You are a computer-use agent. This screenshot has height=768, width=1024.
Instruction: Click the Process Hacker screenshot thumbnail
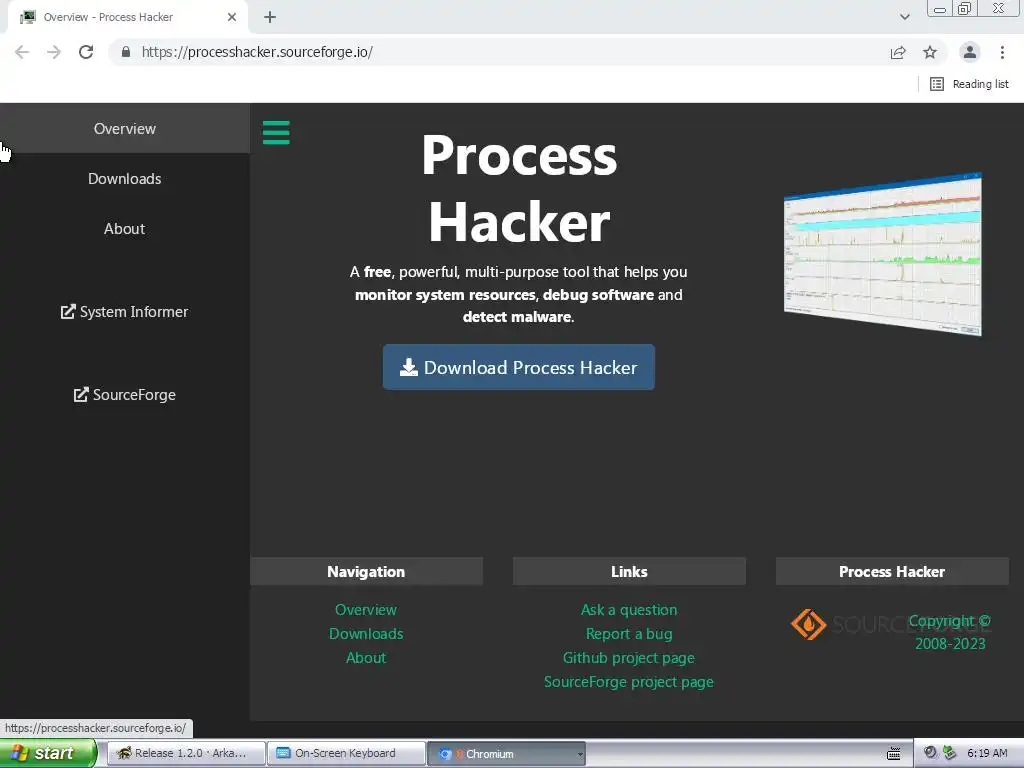click(x=883, y=254)
